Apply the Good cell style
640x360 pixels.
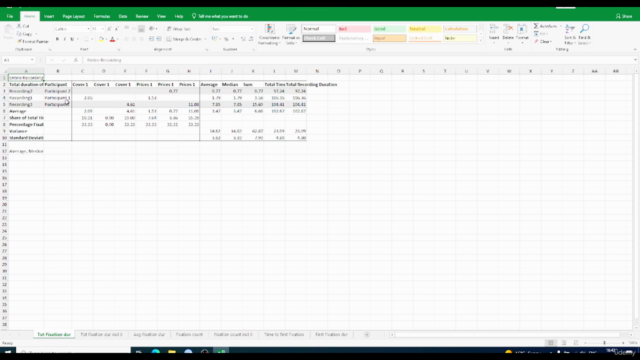tap(389, 29)
